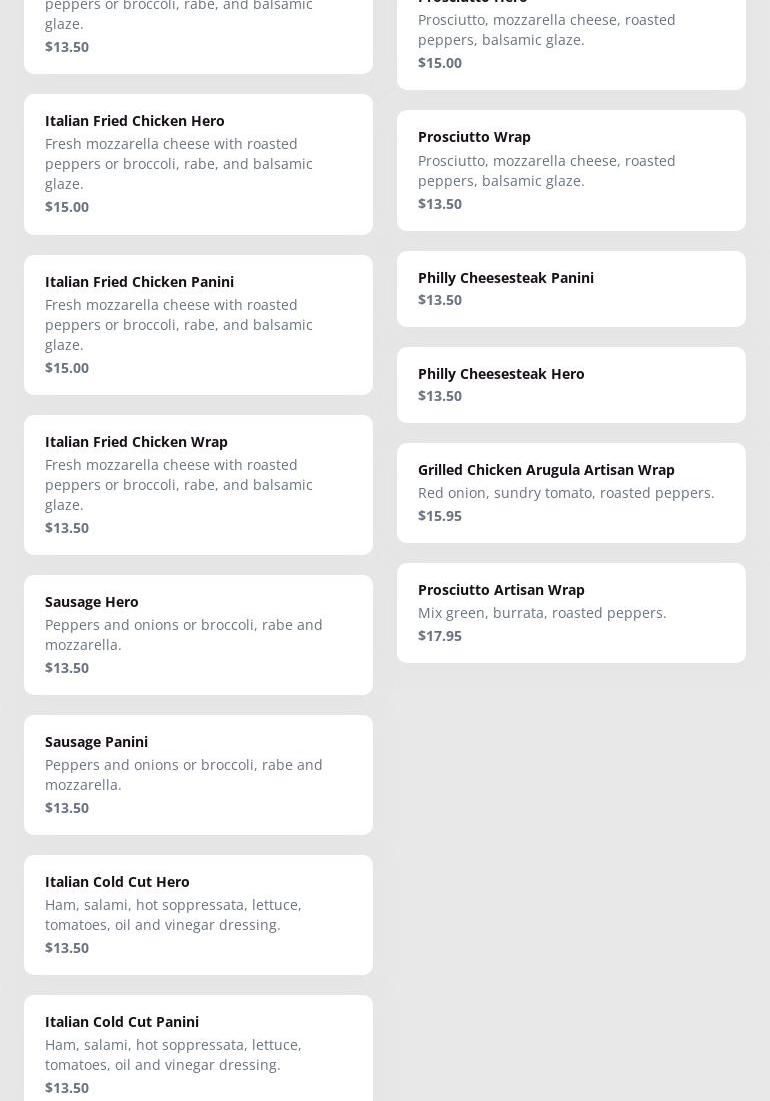Click the $17.95 price on Prosciutto Artisan Wrap
Screen dimensions: 770x1101
[x=440, y=636]
